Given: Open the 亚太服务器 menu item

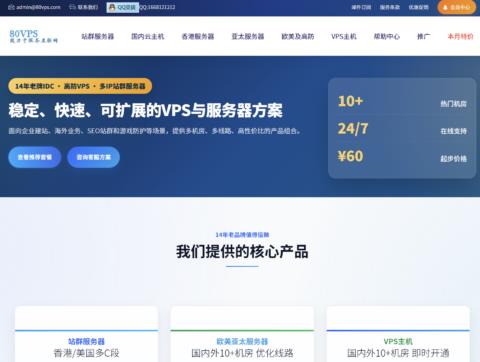Looking at the screenshot, I should coord(248,36).
